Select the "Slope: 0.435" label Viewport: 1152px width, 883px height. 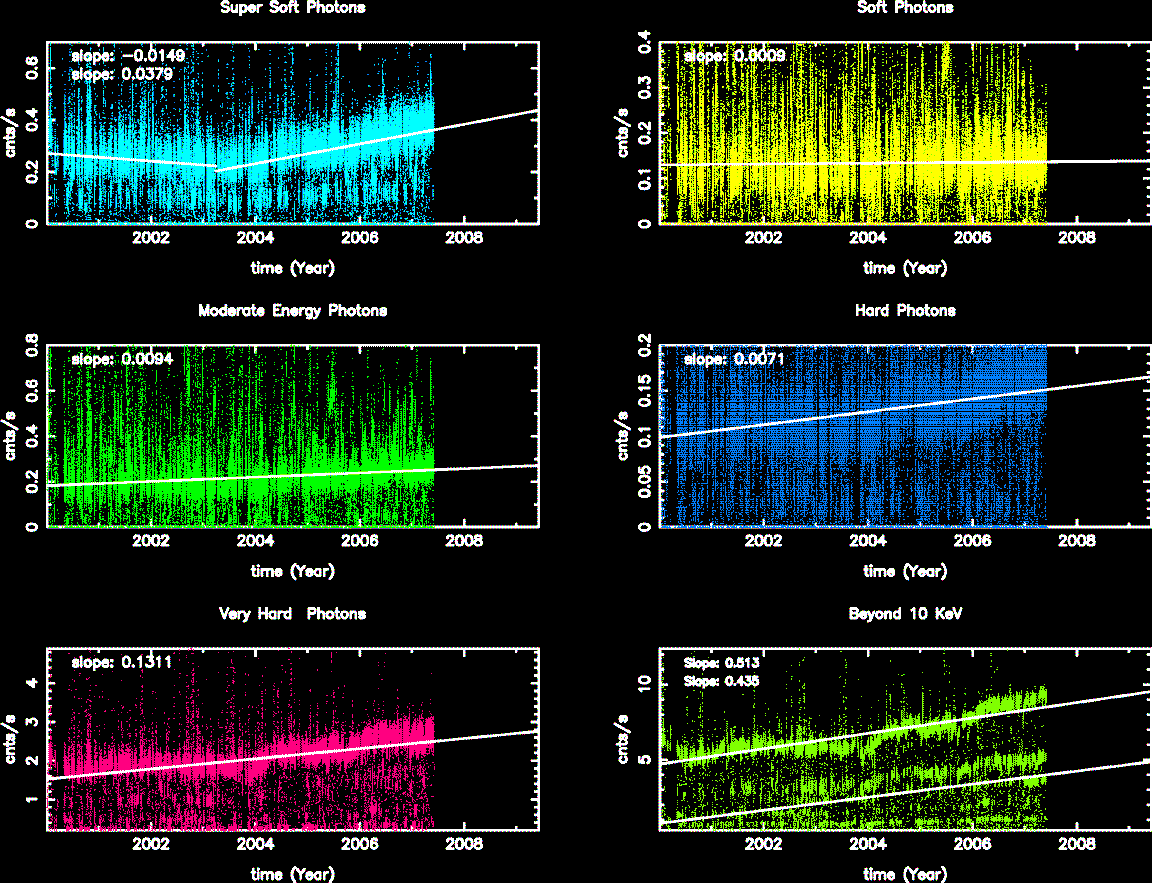(x=720, y=680)
